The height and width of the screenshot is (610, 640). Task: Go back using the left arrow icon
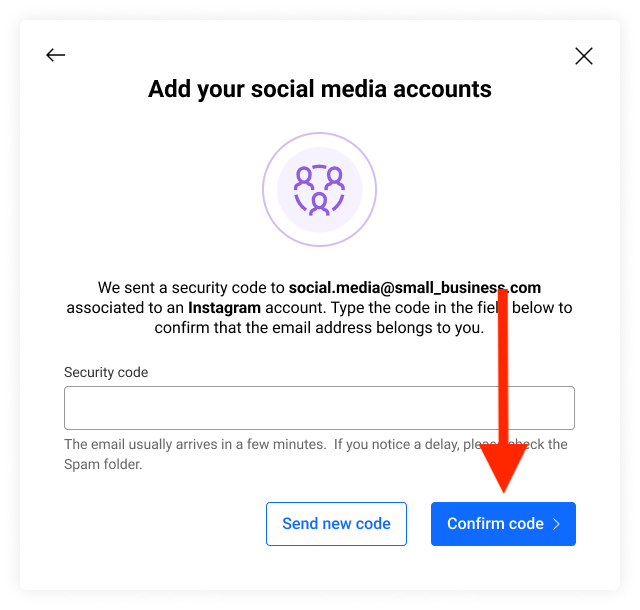(56, 55)
